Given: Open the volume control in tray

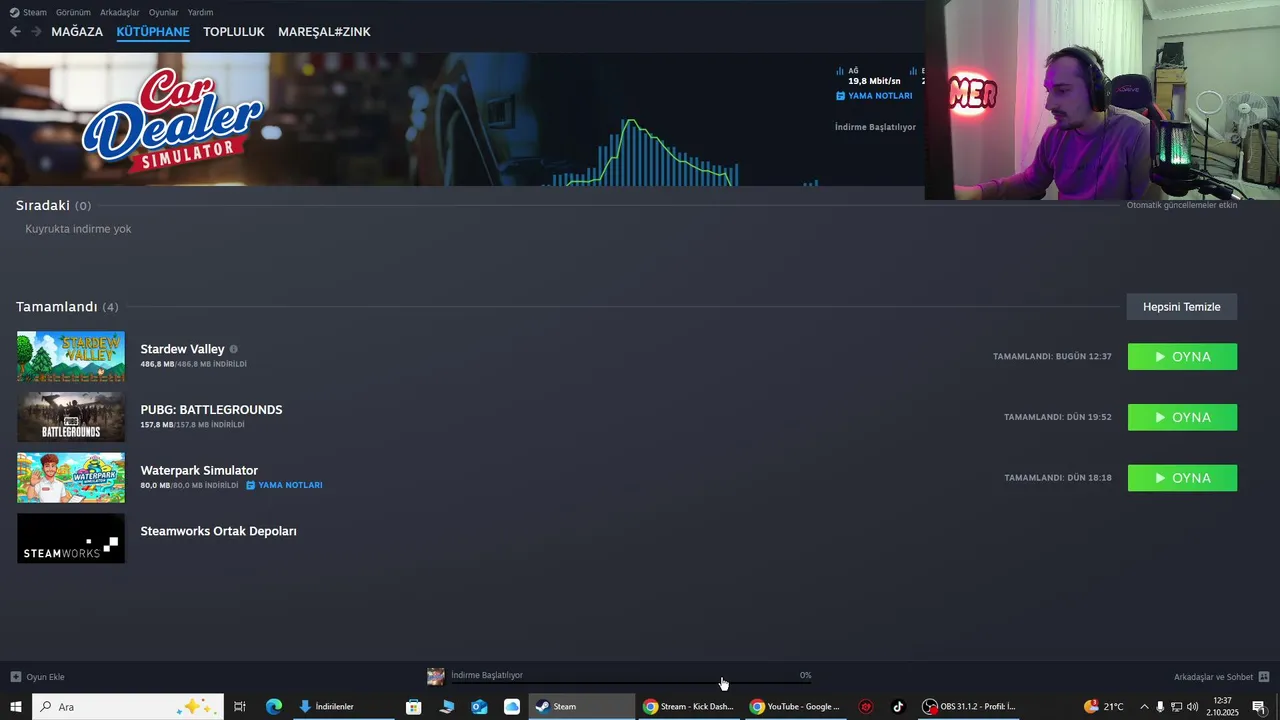Looking at the screenshot, I should click(1192, 707).
